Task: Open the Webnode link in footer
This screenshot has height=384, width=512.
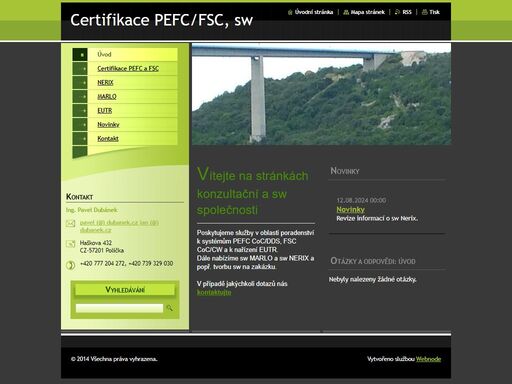Action: pos(428,359)
